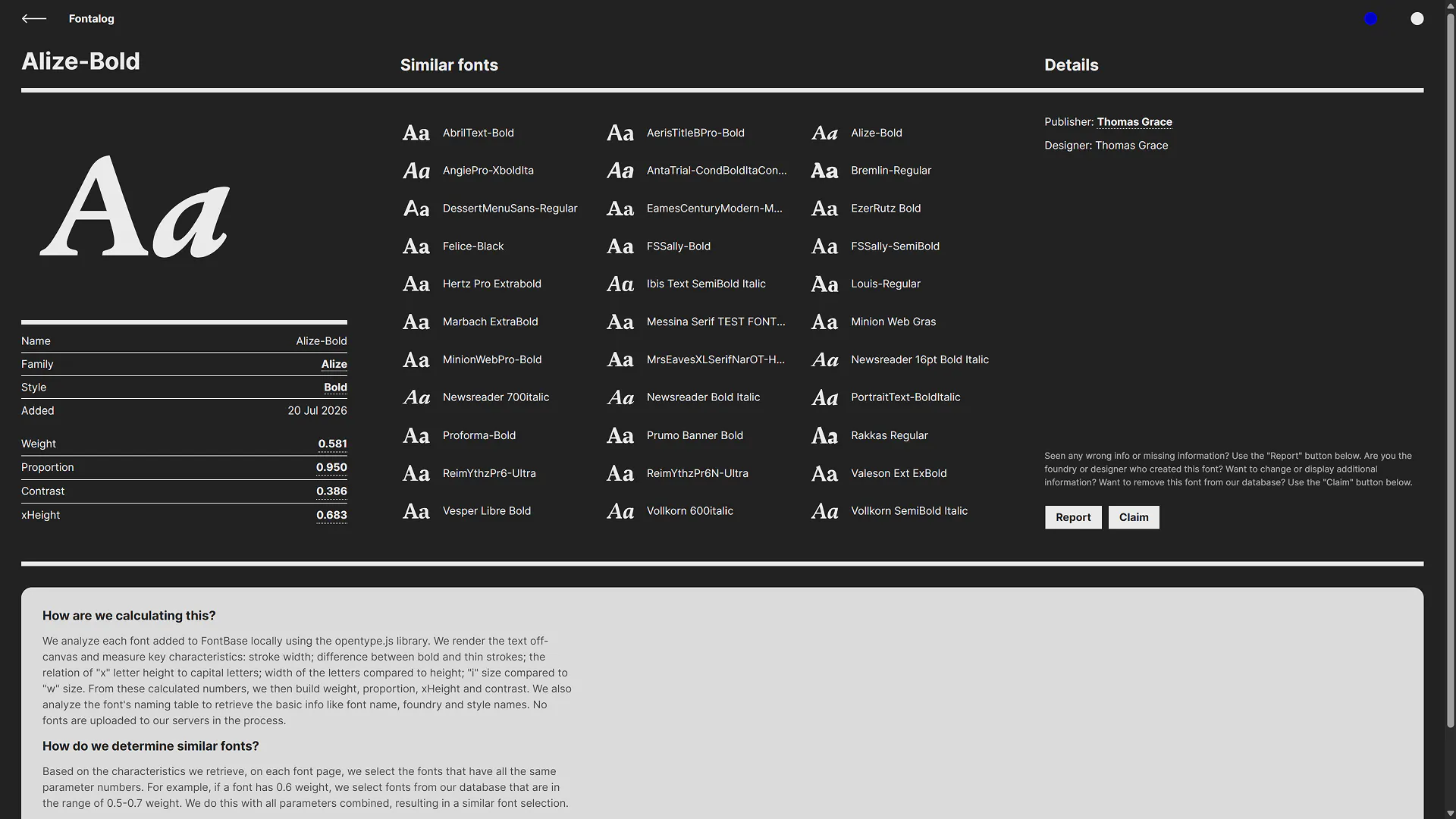Image resolution: width=1456 pixels, height=819 pixels.
Task: Click the xHeight value 0.683
Action: [331, 515]
